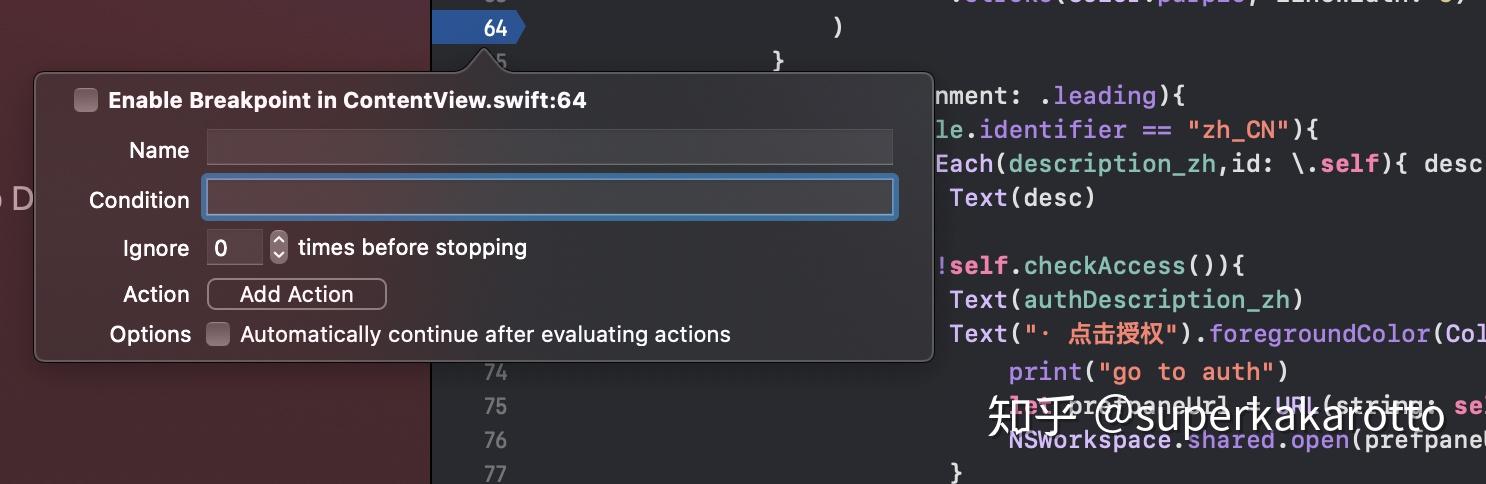Screen dimensions: 1486x484
Task: Click the Ignore count number field
Action: (x=234, y=247)
